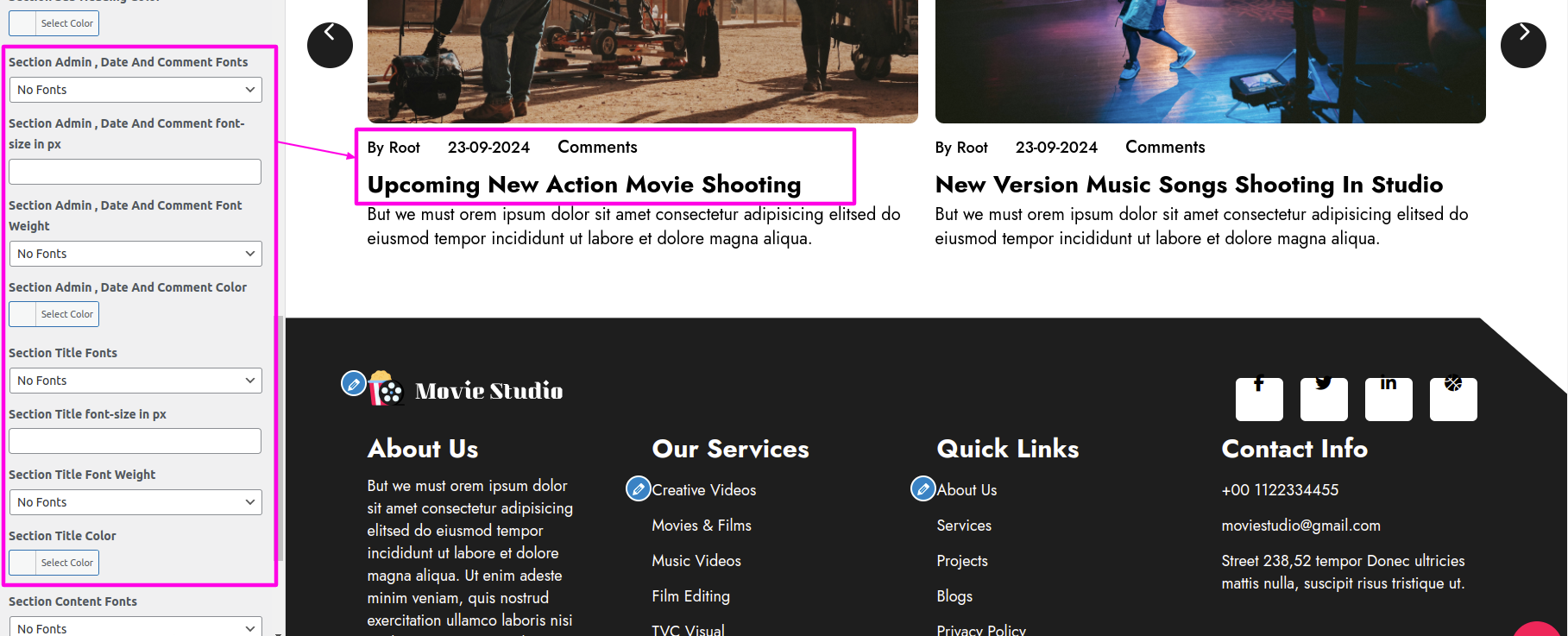The width and height of the screenshot is (1568, 636).
Task: Pick the Section Title Color
Action: [54, 563]
